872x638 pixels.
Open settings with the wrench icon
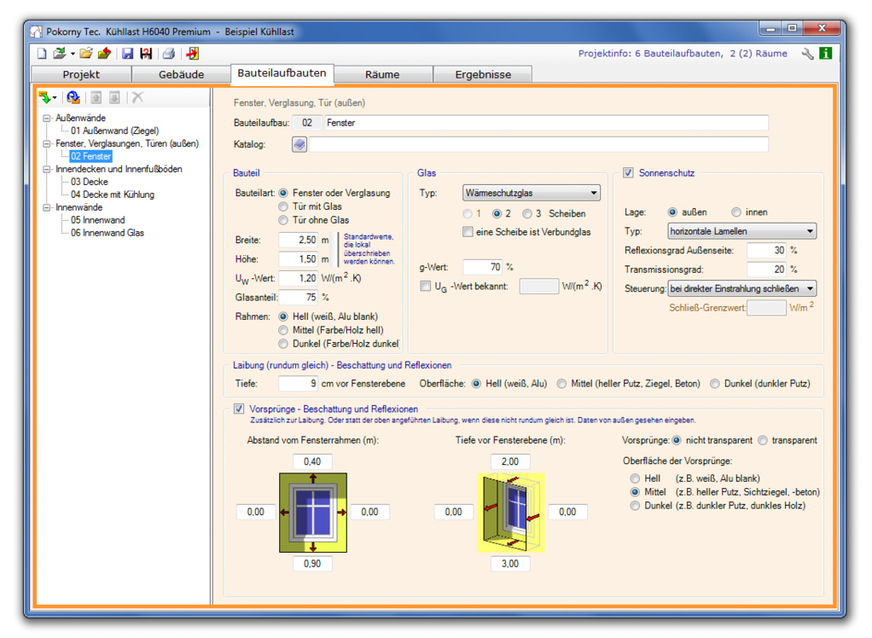(x=808, y=53)
